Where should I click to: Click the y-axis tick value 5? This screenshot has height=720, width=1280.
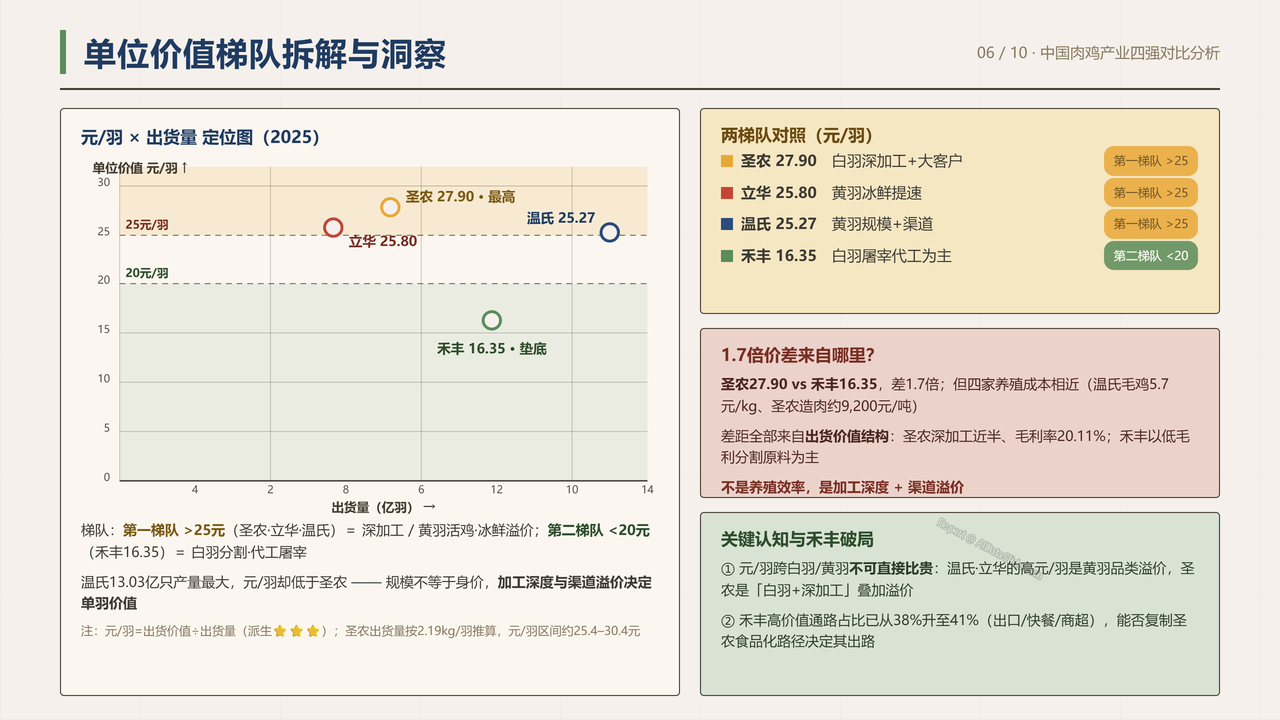coord(107,428)
